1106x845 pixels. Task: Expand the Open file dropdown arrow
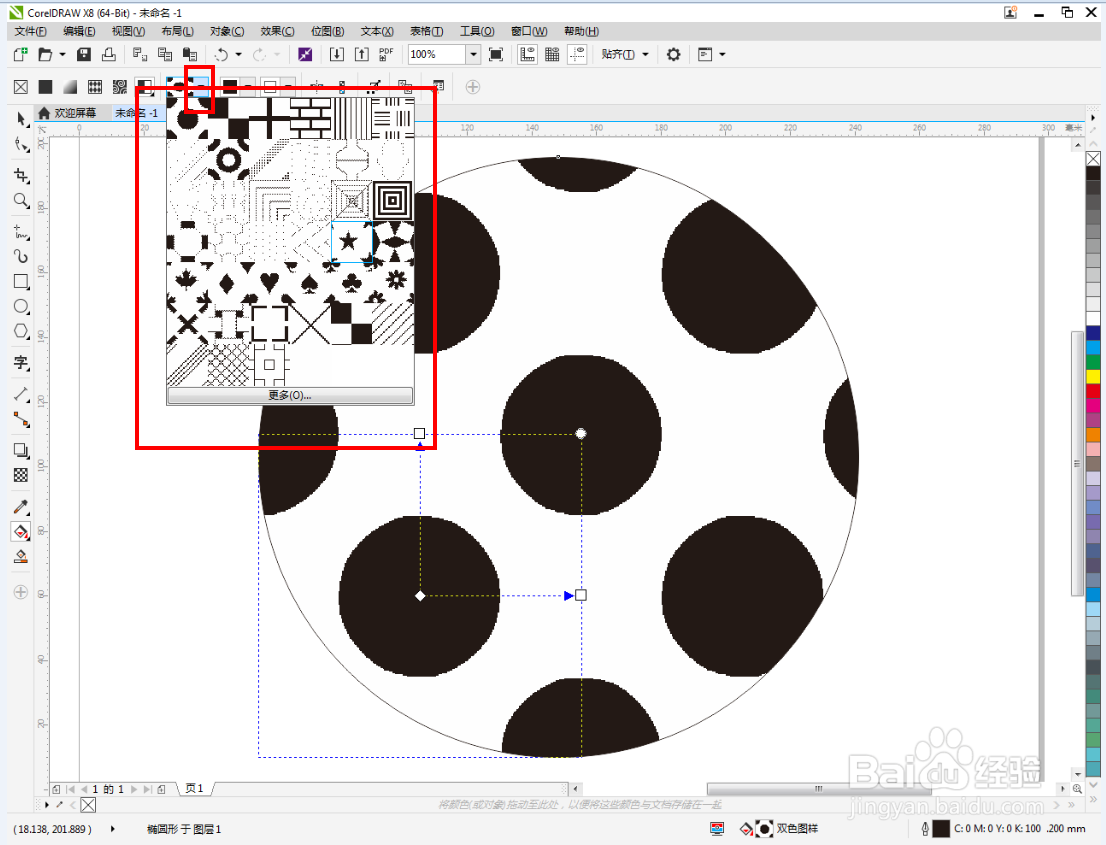tap(62, 54)
